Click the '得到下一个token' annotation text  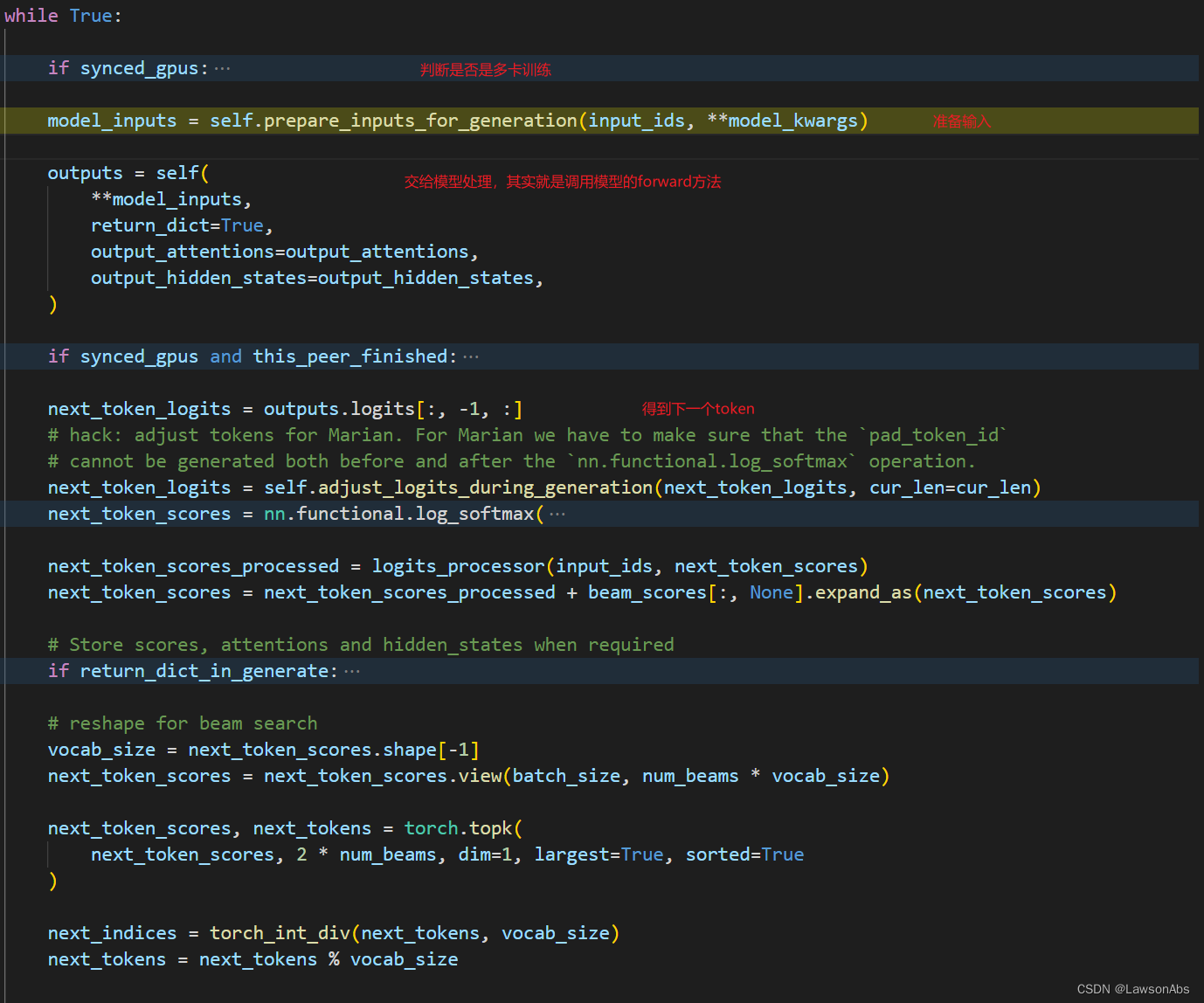tap(698, 409)
